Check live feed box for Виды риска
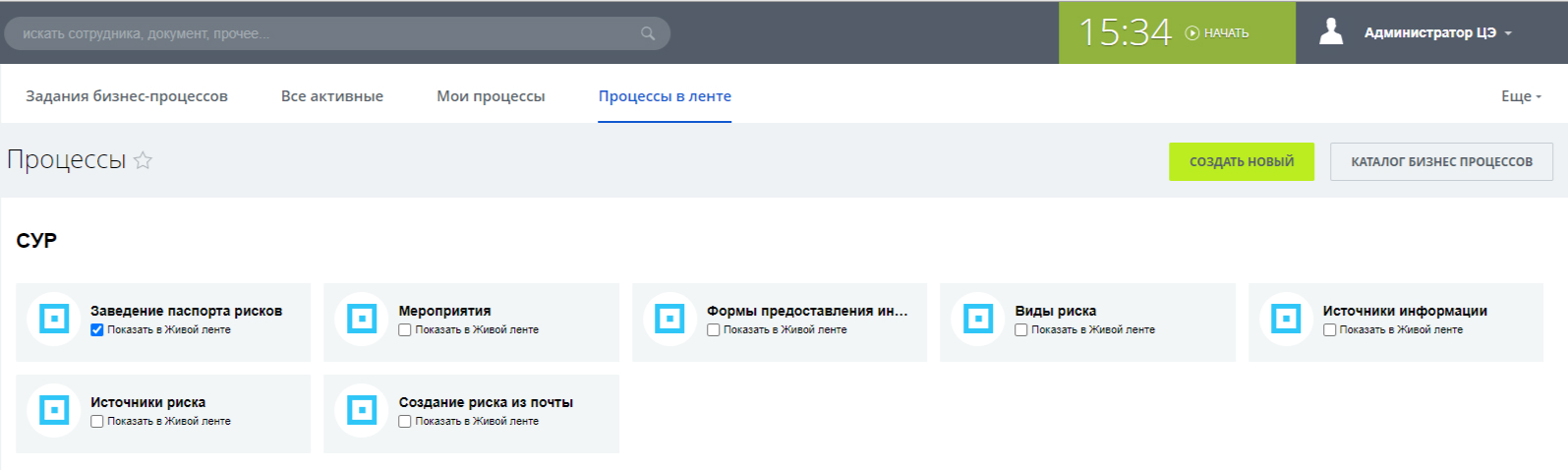This screenshot has height=470, width=1568. [1021, 330]
